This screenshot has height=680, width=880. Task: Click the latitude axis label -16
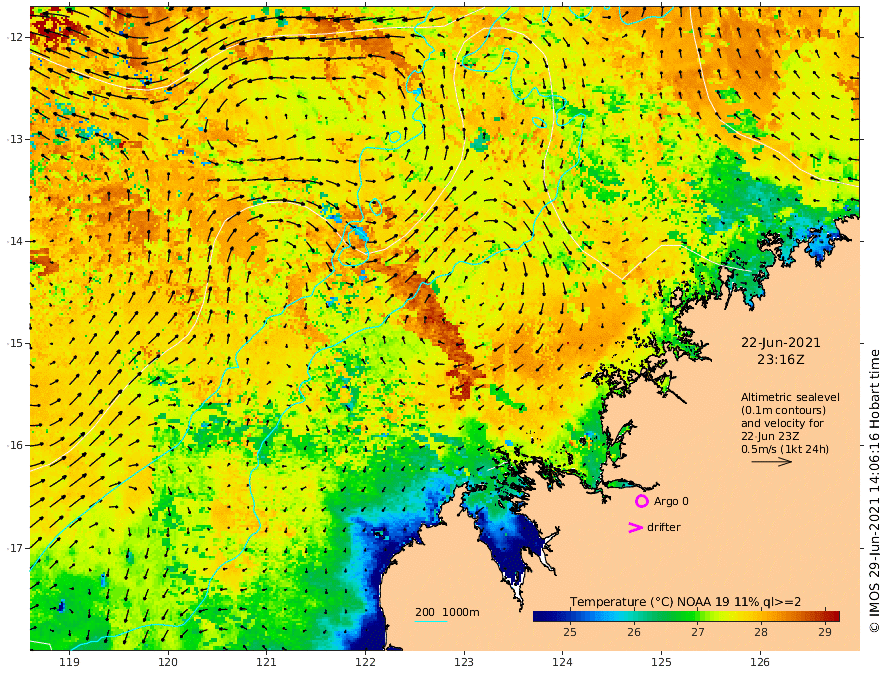[x=15, y=445]
